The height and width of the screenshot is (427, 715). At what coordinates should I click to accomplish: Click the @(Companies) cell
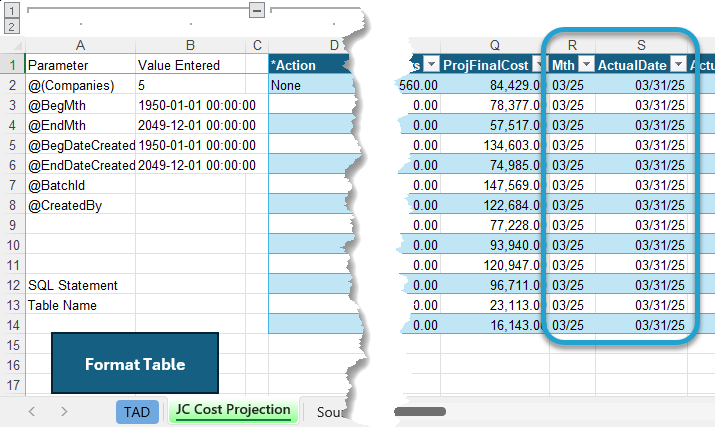(x=81, y=85)
